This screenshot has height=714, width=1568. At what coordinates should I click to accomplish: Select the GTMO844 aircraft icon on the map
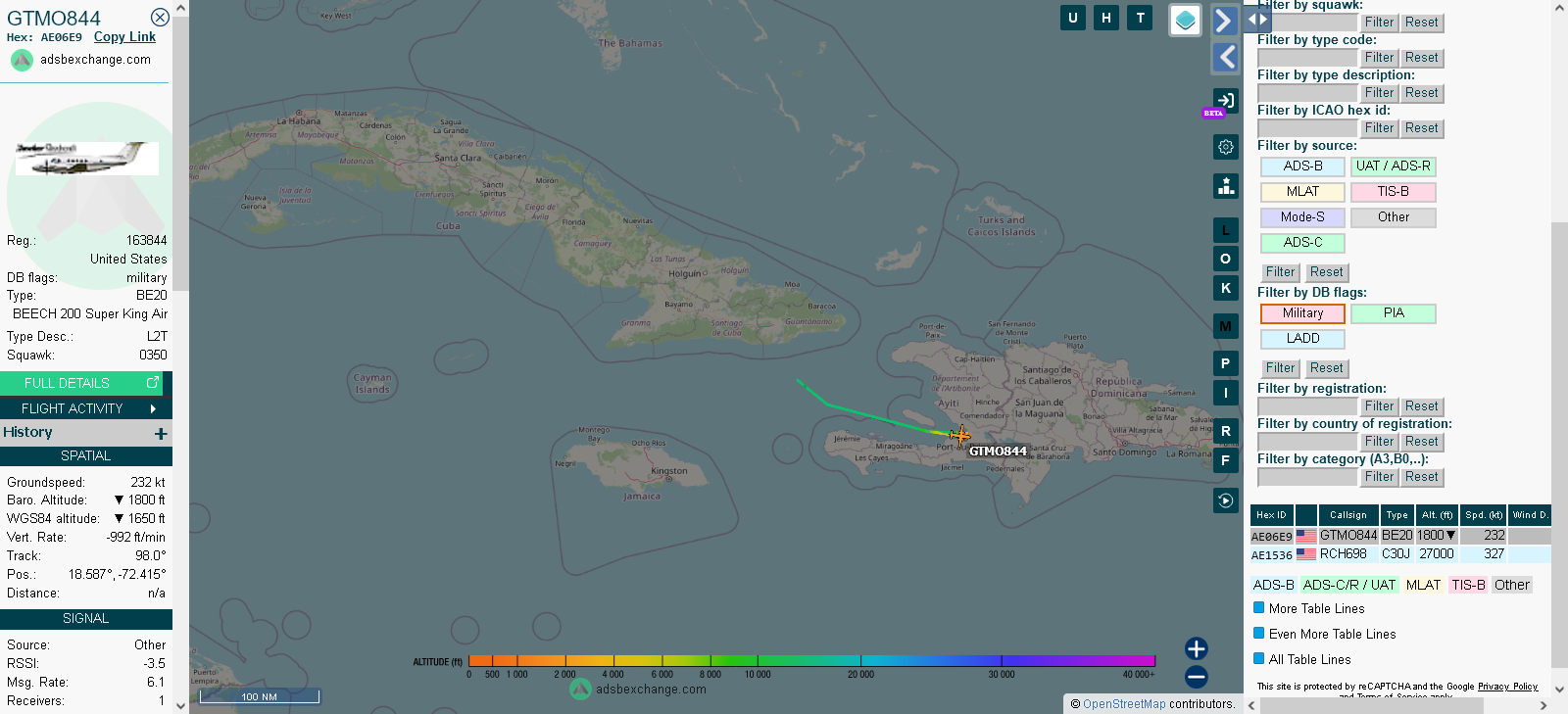coord(959,436)
